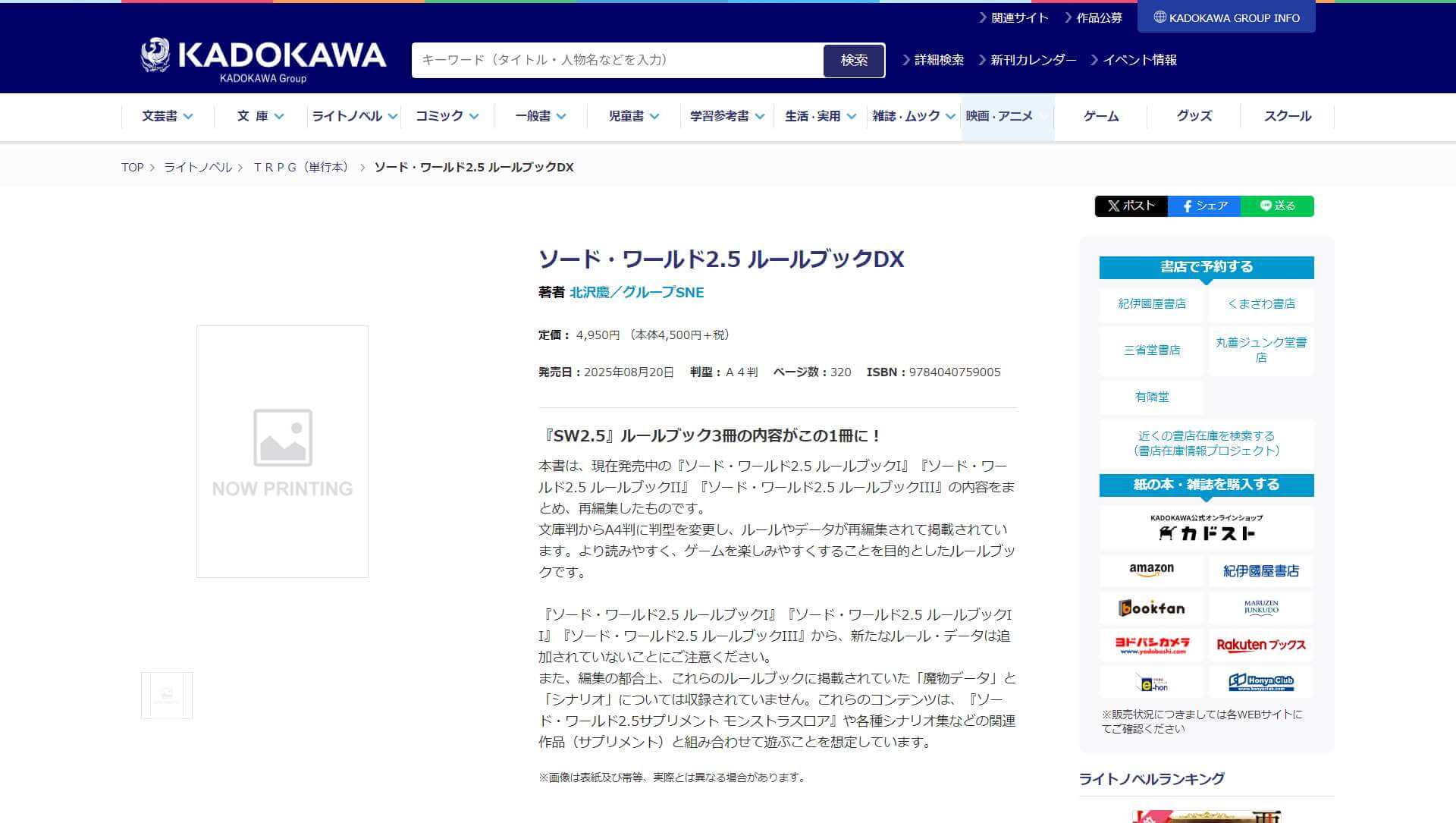
Task: Reserve at 丸善ジュンク堂書店 bookstore
Action: 1261,350
